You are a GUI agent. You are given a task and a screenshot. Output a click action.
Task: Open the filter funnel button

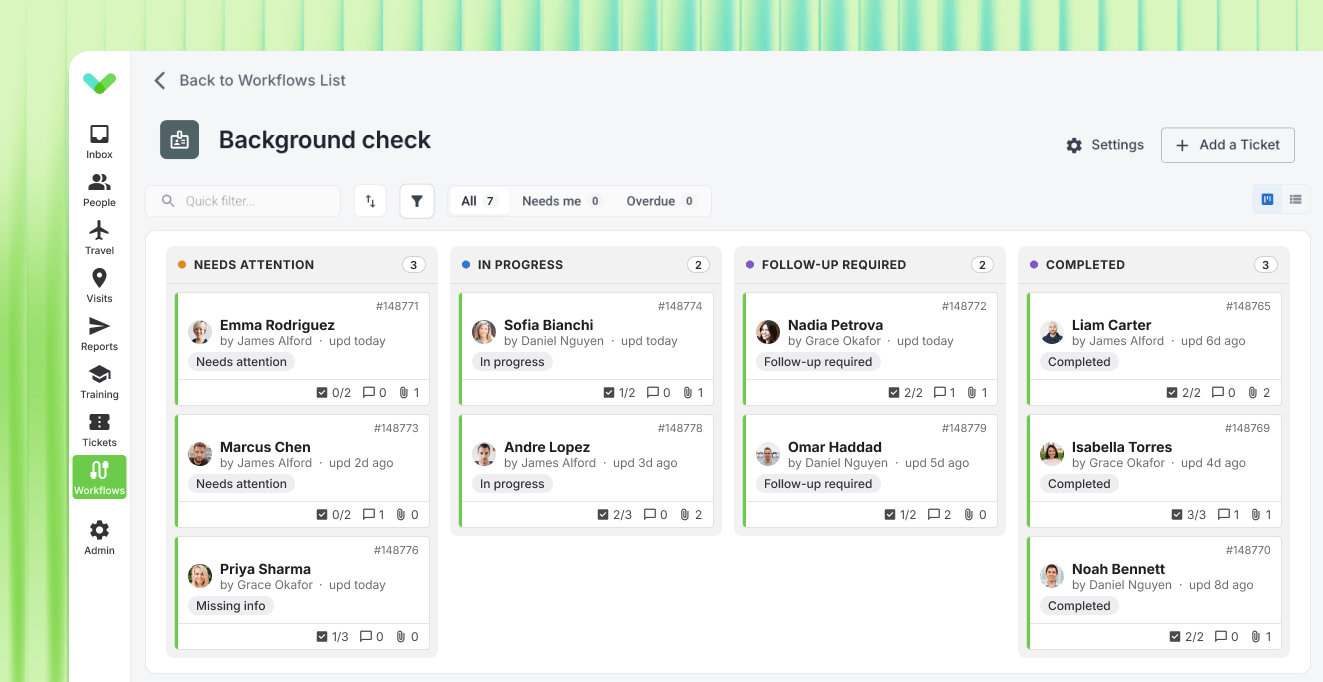tap(417, 201)
